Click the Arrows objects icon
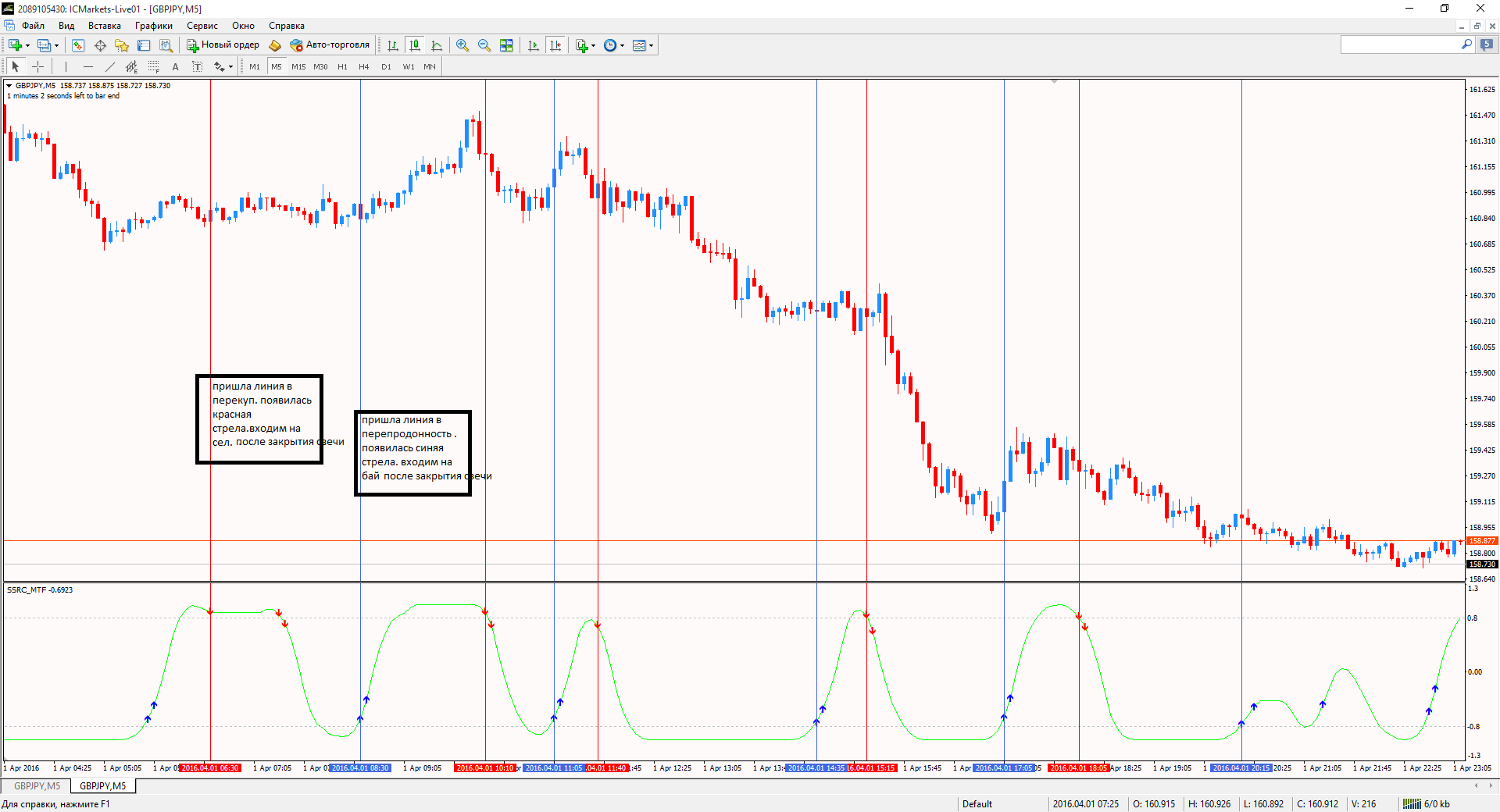1500x812 pixels. (x=220, y=66)
